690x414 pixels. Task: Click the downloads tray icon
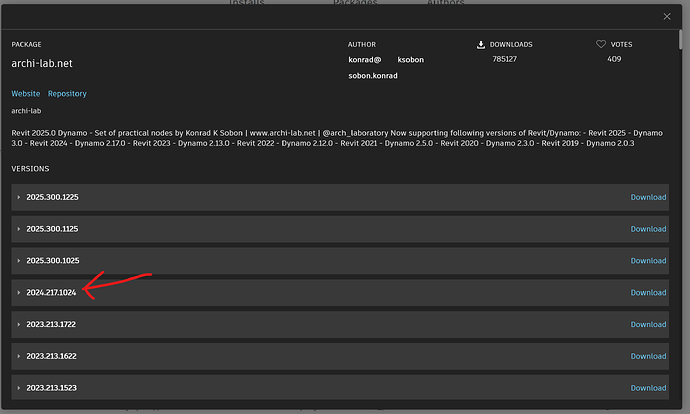pyautogui.click(x=481, y=44)
